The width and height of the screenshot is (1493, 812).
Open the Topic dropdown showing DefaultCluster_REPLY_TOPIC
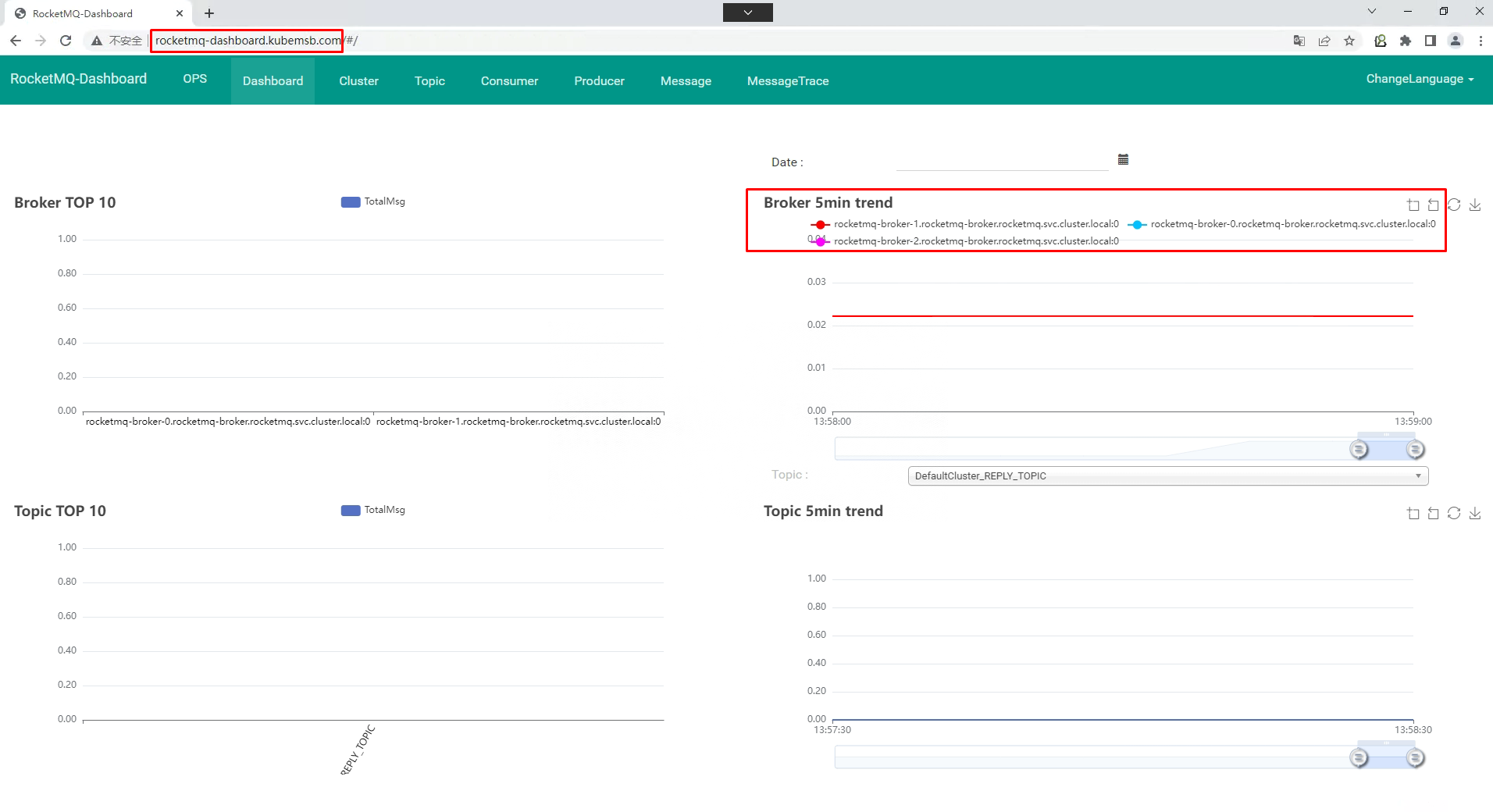point(1168,475)
